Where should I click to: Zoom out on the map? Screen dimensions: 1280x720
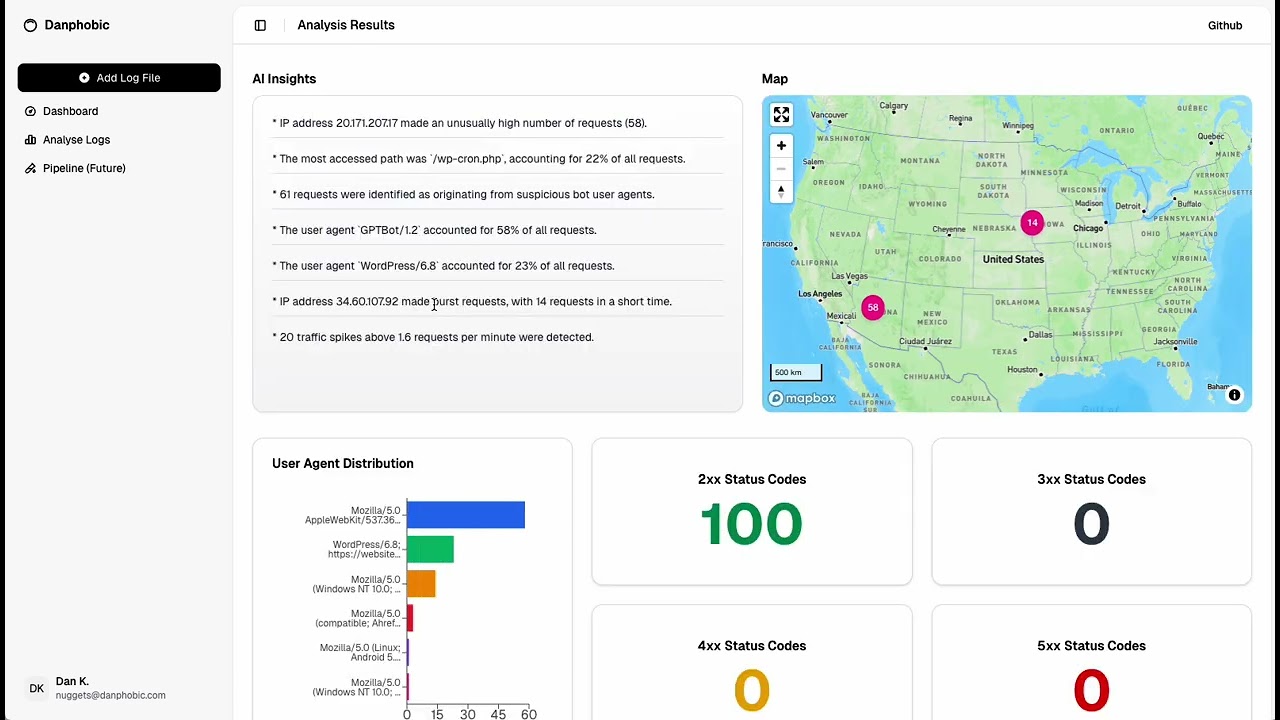pos(781,168)
